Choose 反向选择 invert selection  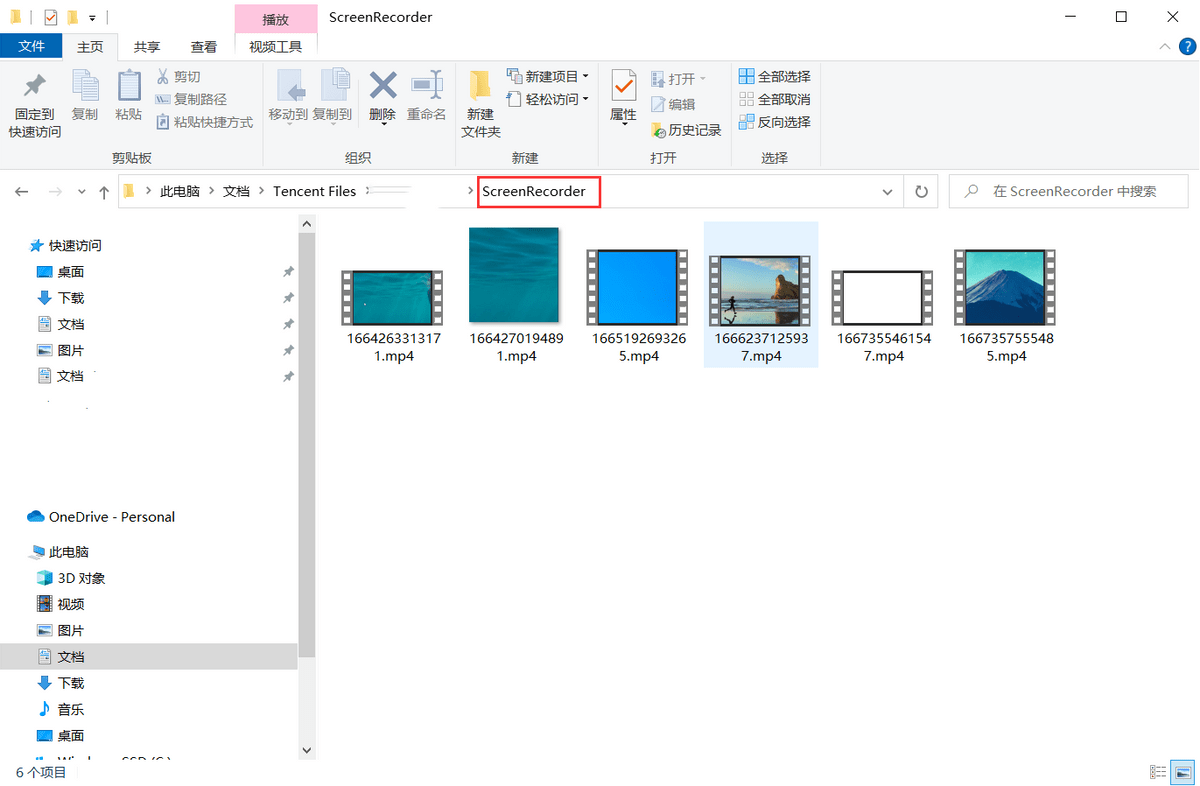(775, 122)
